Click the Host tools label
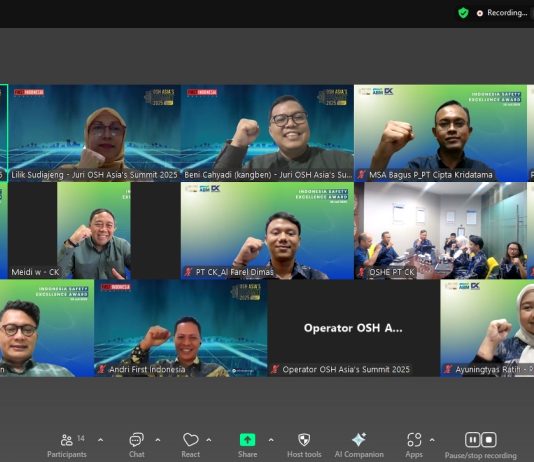The image size is (534, 462). coord(304,455)
